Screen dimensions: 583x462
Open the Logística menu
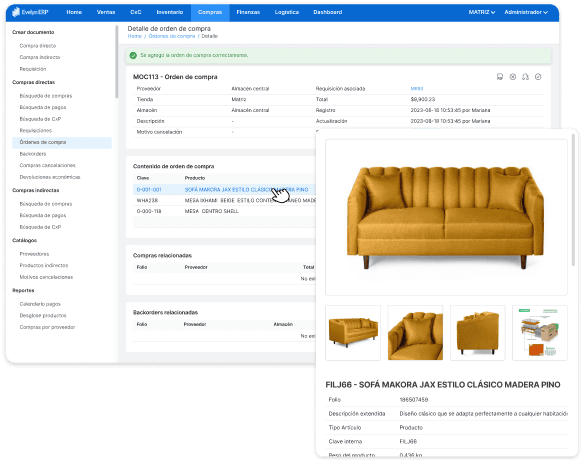click(287, 12)
